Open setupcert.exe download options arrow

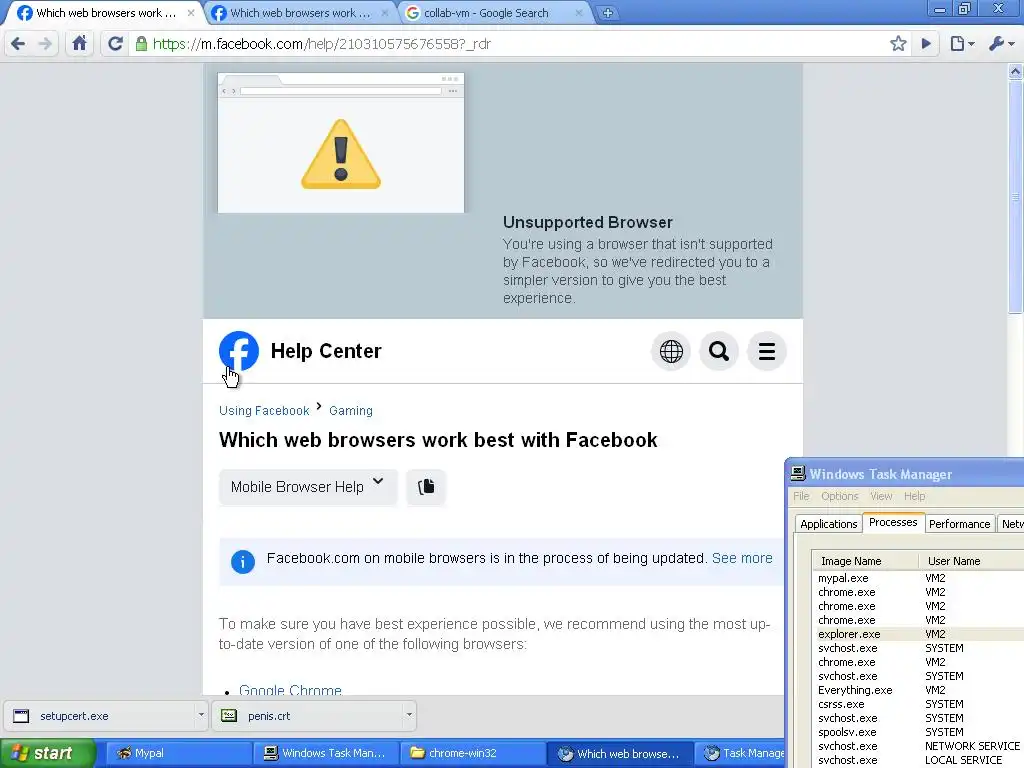coord(200,715)
